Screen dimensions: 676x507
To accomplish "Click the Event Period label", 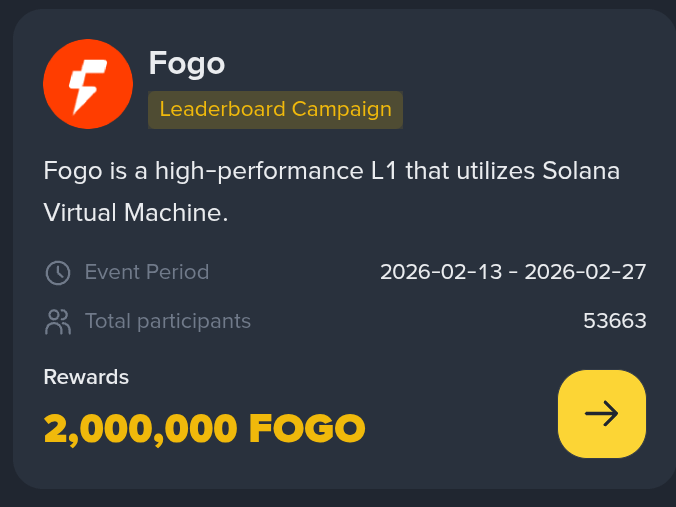I will [x=147, y=272].
